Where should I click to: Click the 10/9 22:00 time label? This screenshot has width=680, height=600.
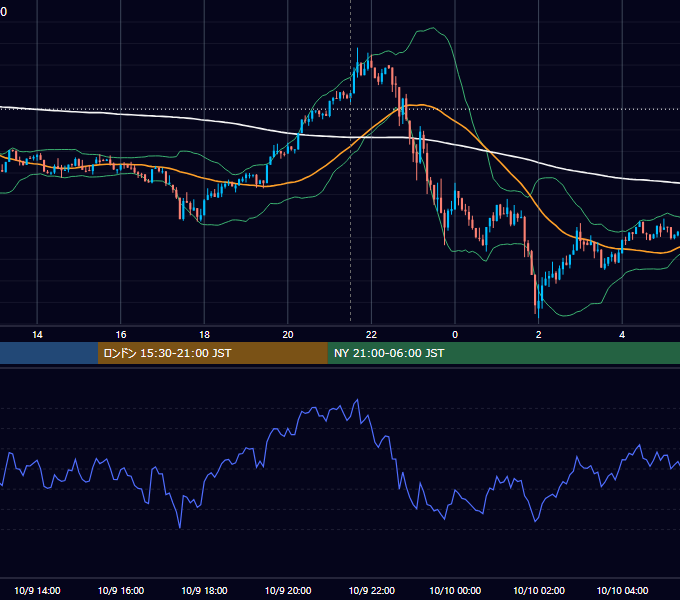(x=372, y=590)
